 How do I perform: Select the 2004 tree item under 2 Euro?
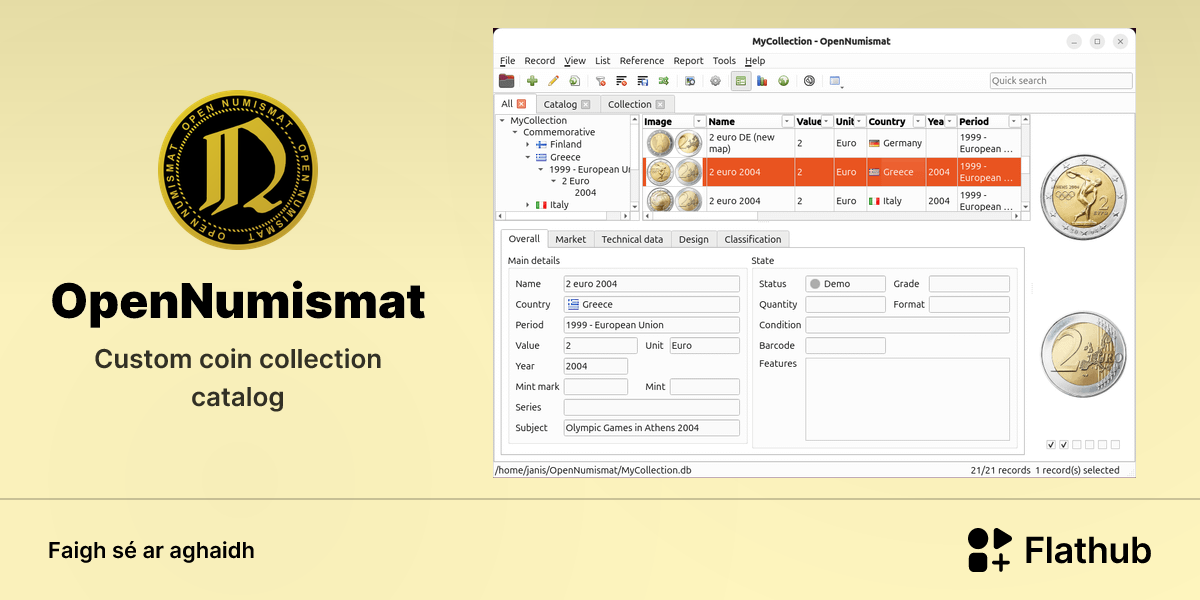click(585, 193)
